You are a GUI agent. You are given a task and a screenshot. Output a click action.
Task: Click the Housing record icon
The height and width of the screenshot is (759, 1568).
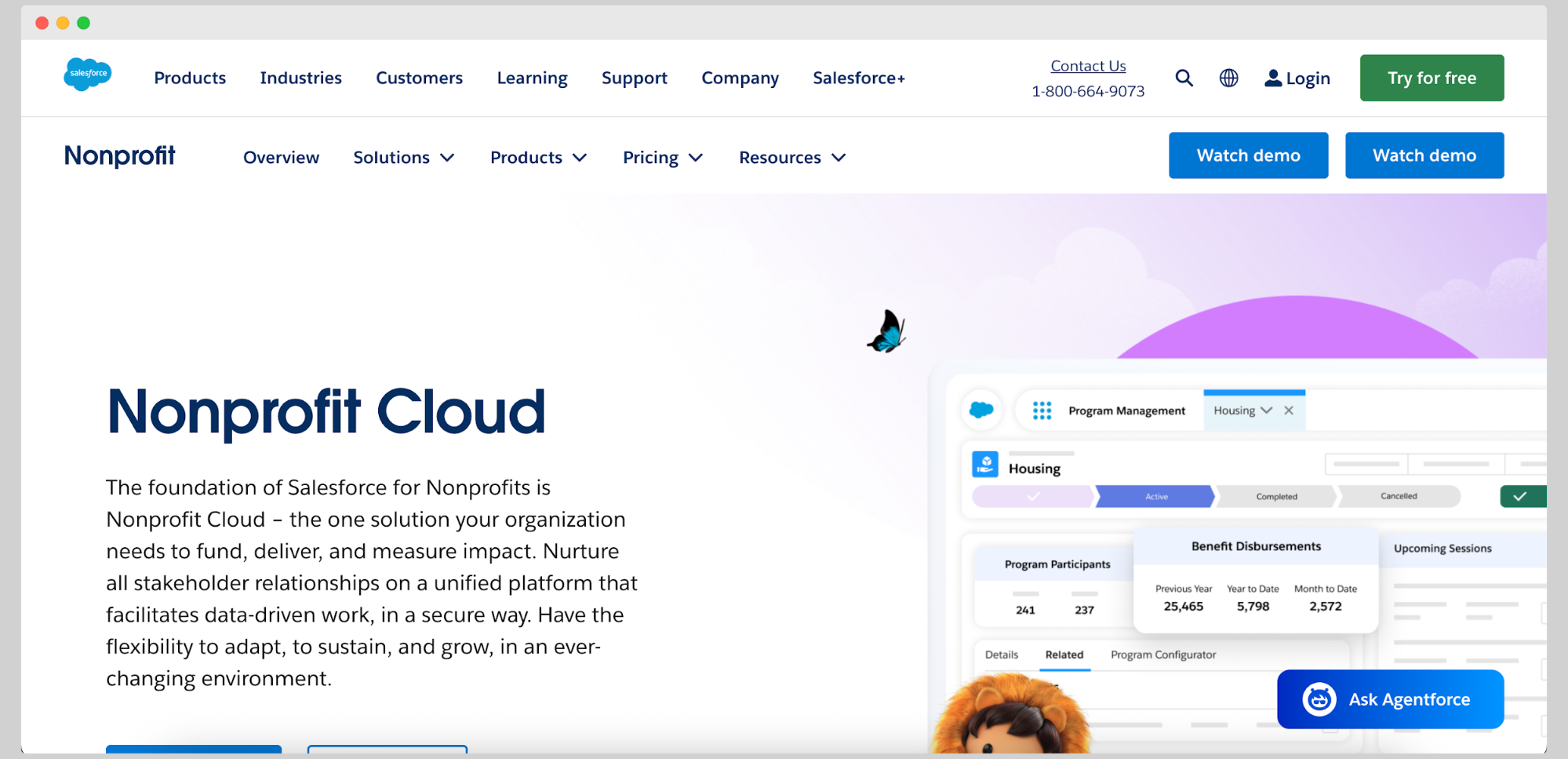985,464
